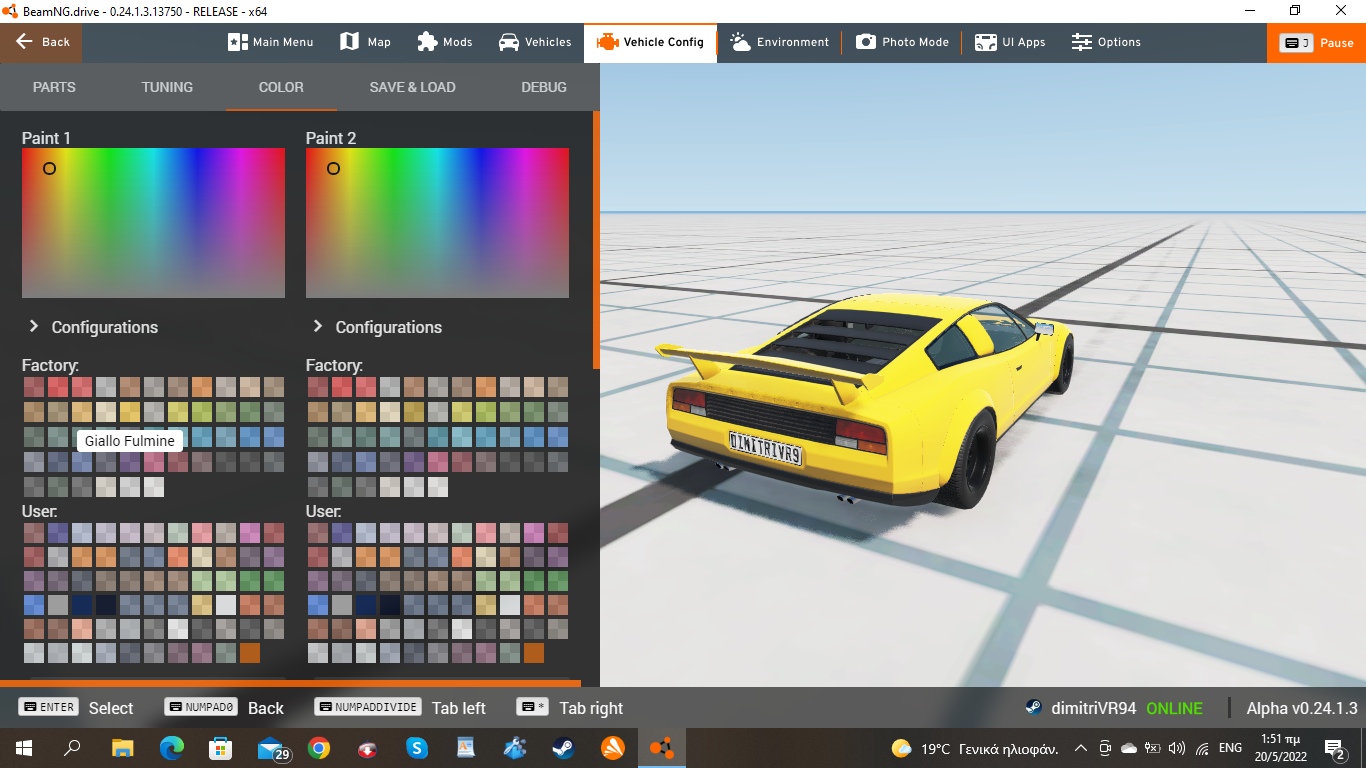Open Microsoft Store from taskbar

[220, 748]
